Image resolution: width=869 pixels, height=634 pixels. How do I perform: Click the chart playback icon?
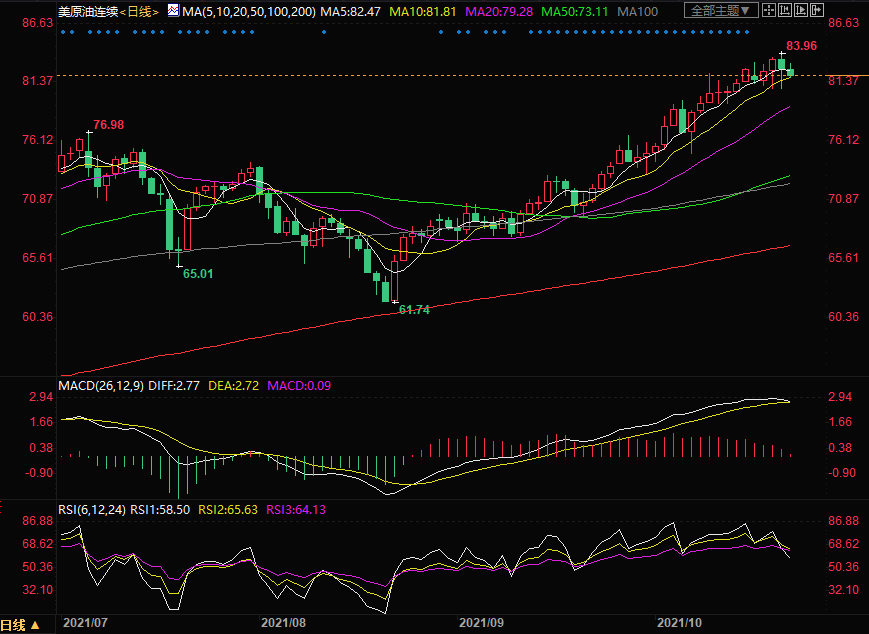(x=801, y=10)
